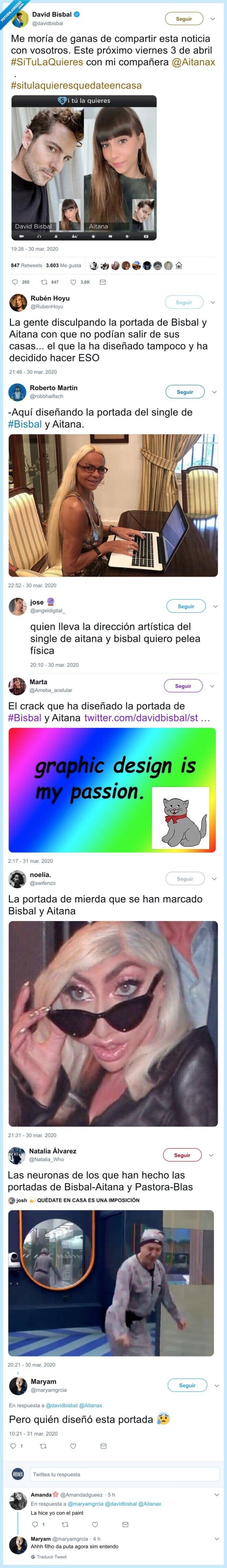Open the 'graphic design is my passion' image

pos(112,790)
